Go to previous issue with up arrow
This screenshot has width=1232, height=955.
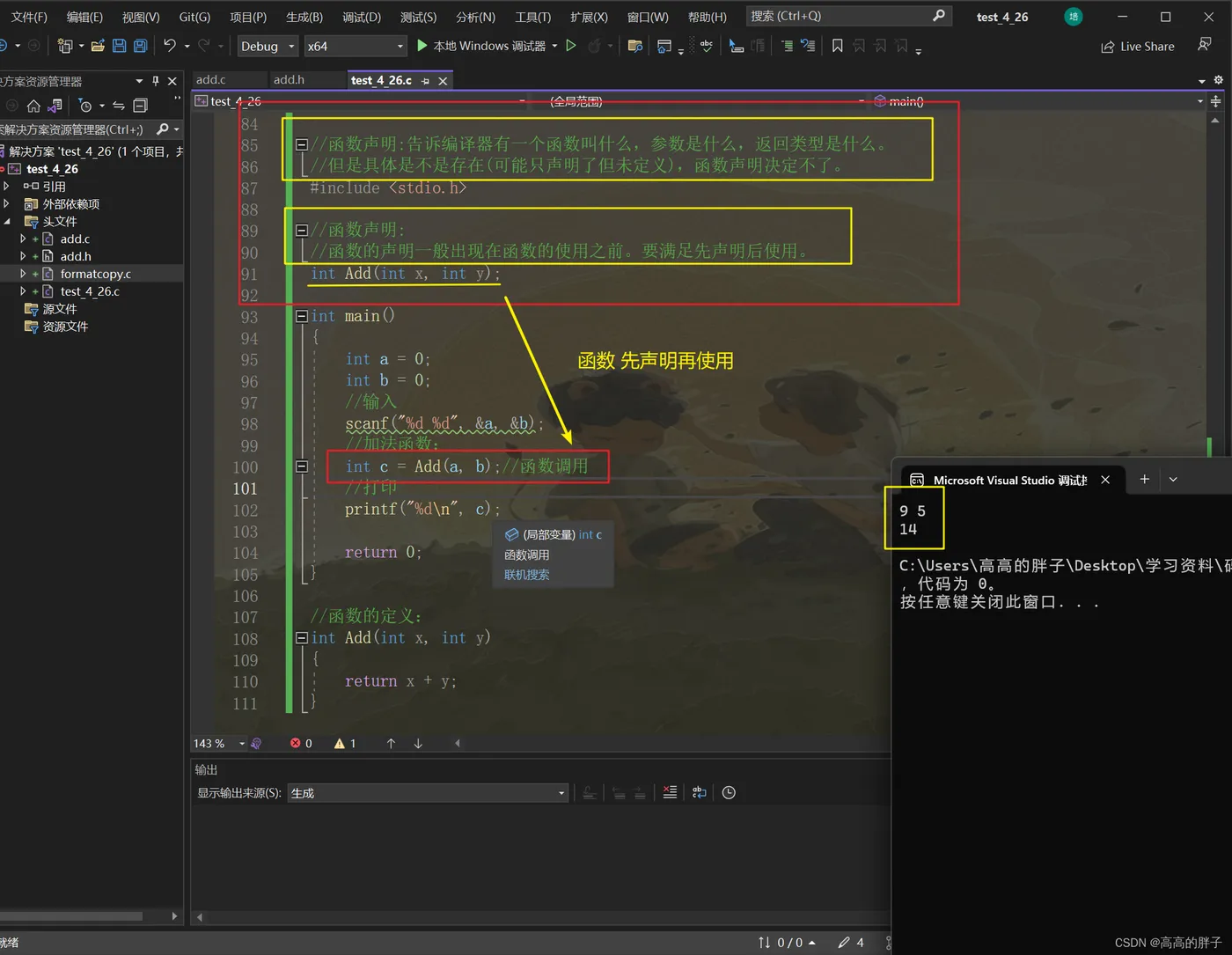point(391,744)
